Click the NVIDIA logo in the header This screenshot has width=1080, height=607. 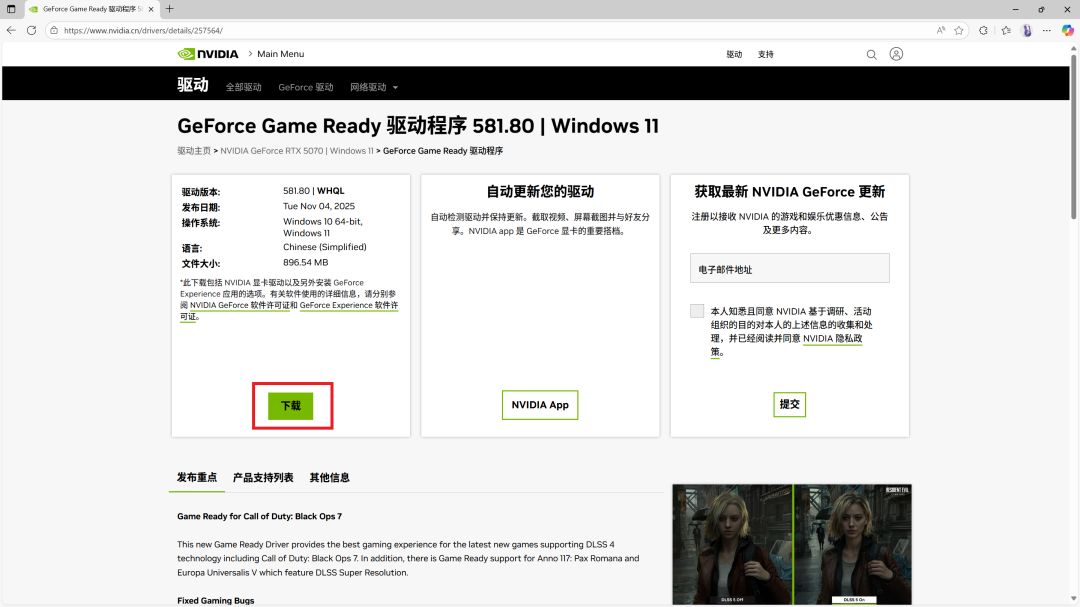tap(207, 54)
